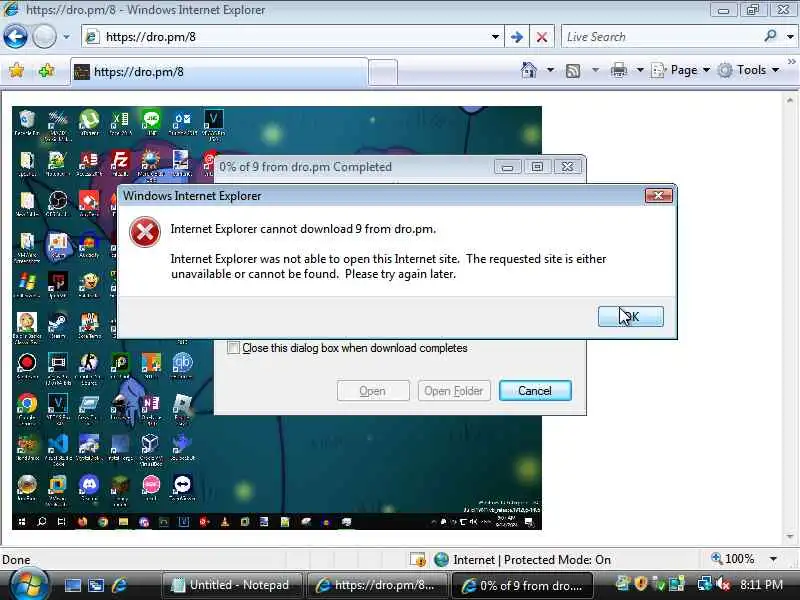
Task: Switch to '0% of 9 from dro...' taskbar button
Action: coord(522,585)
